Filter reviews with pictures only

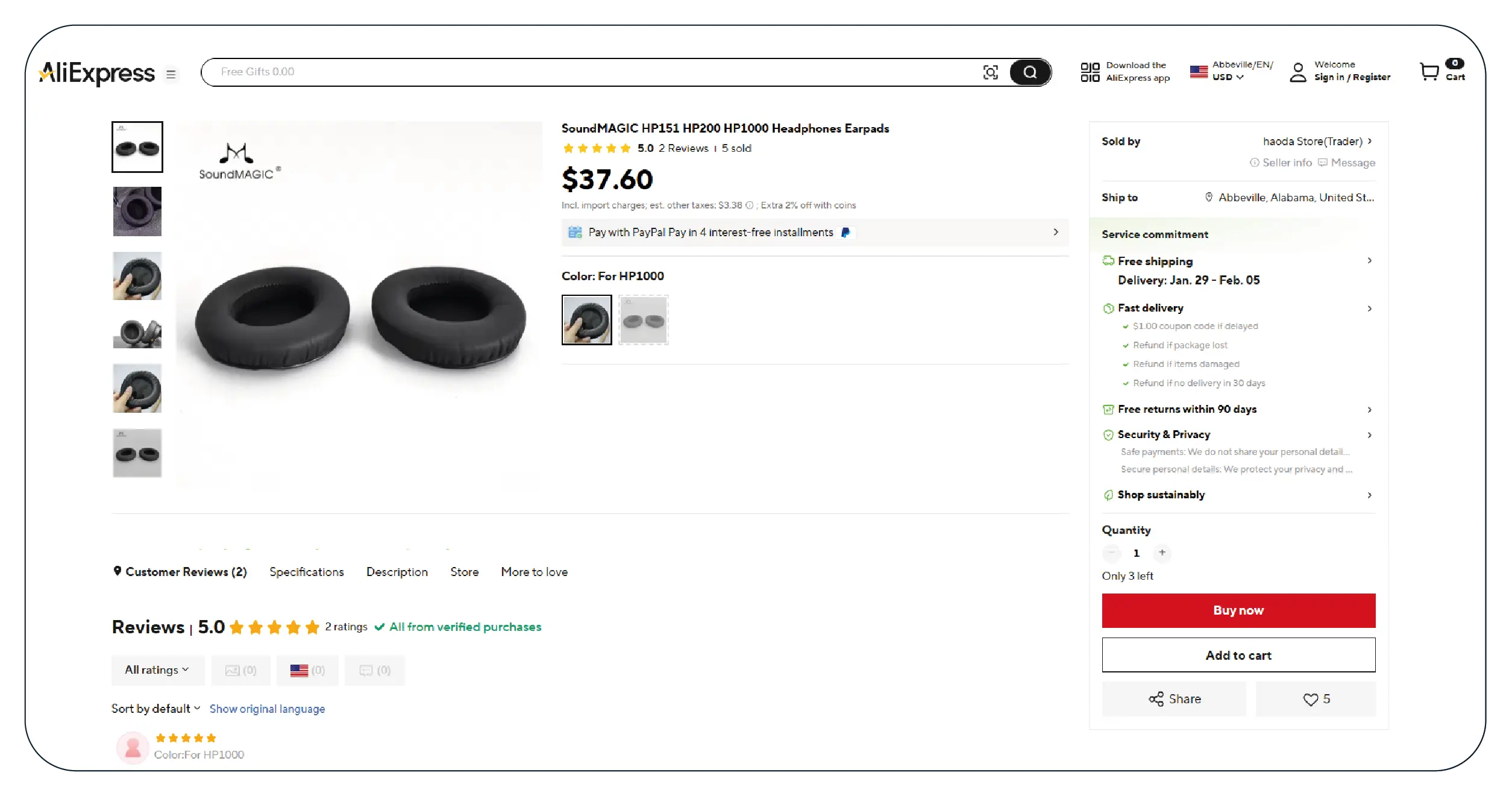[x=240, y=670]
